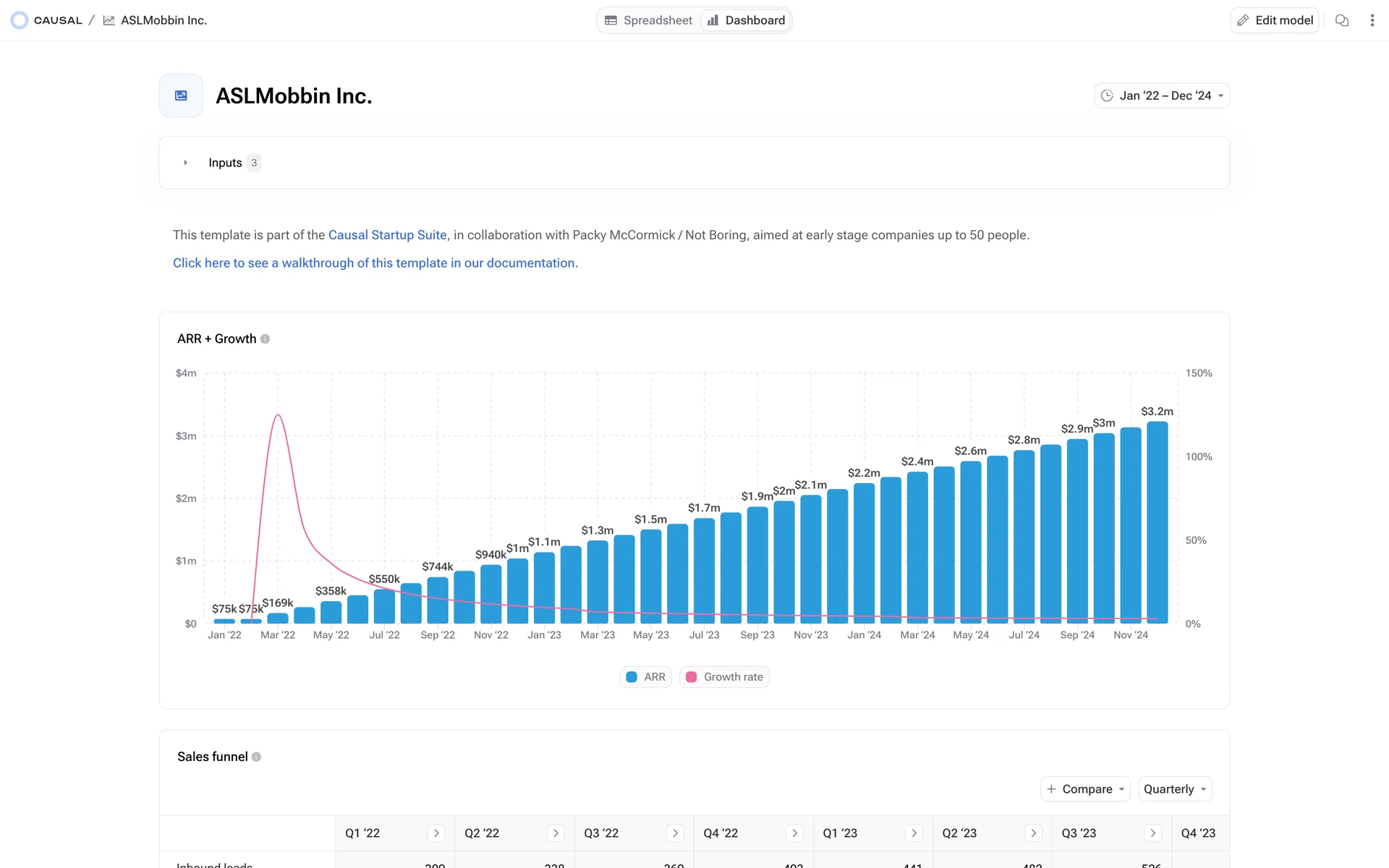Expand the Inputs section
This screenshot has width=1389, height=868.
tap(186, 163)
